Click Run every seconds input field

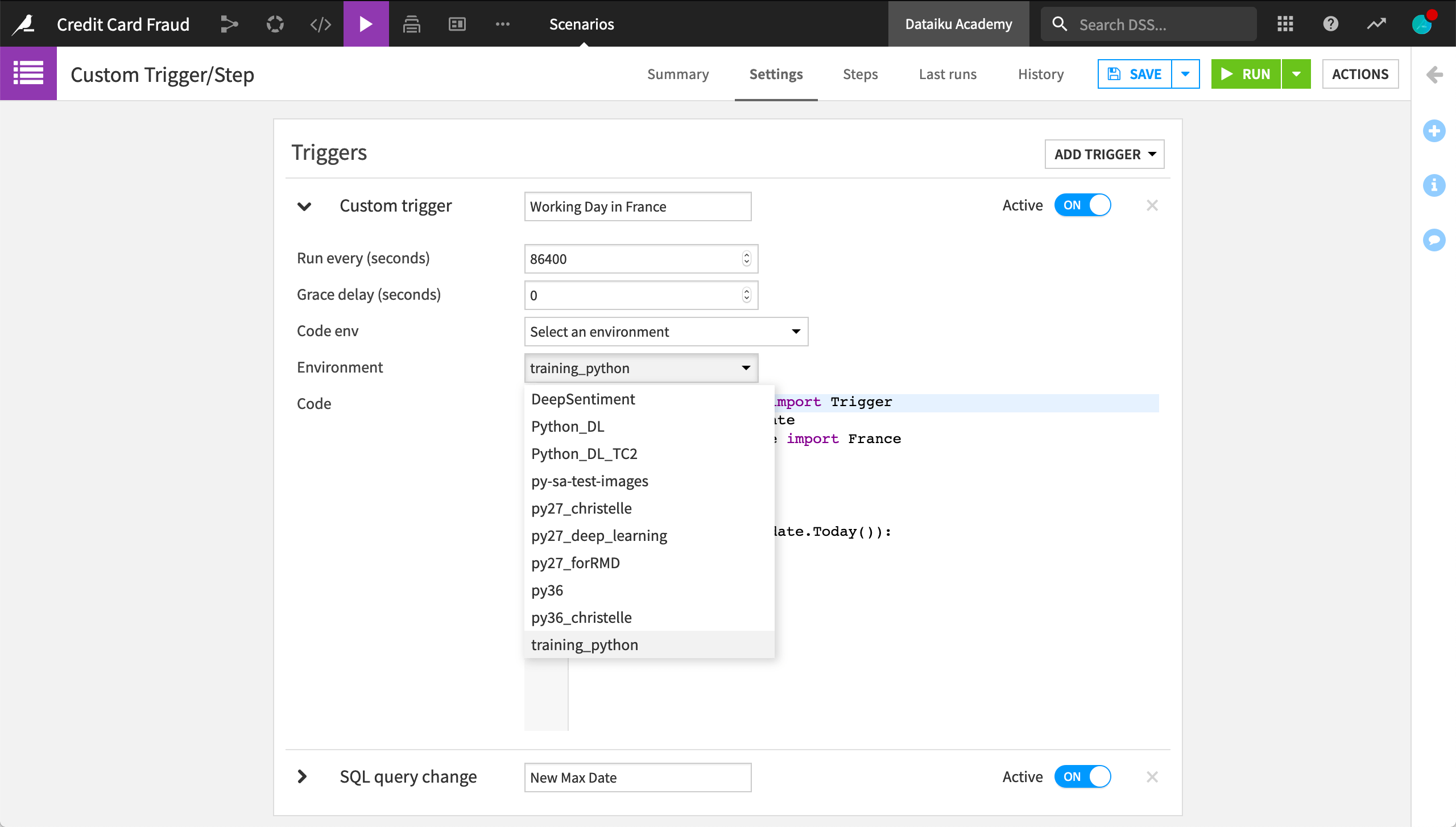coord(639,259)
